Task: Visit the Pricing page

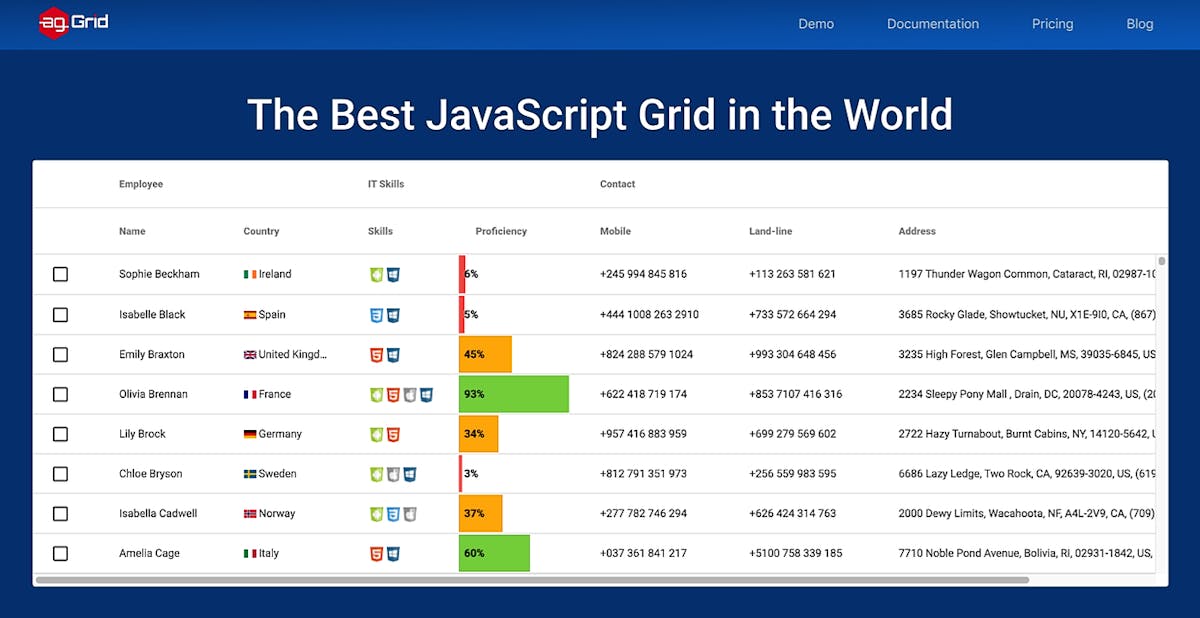Action: pyautogui.click(x=1052, y=23)
